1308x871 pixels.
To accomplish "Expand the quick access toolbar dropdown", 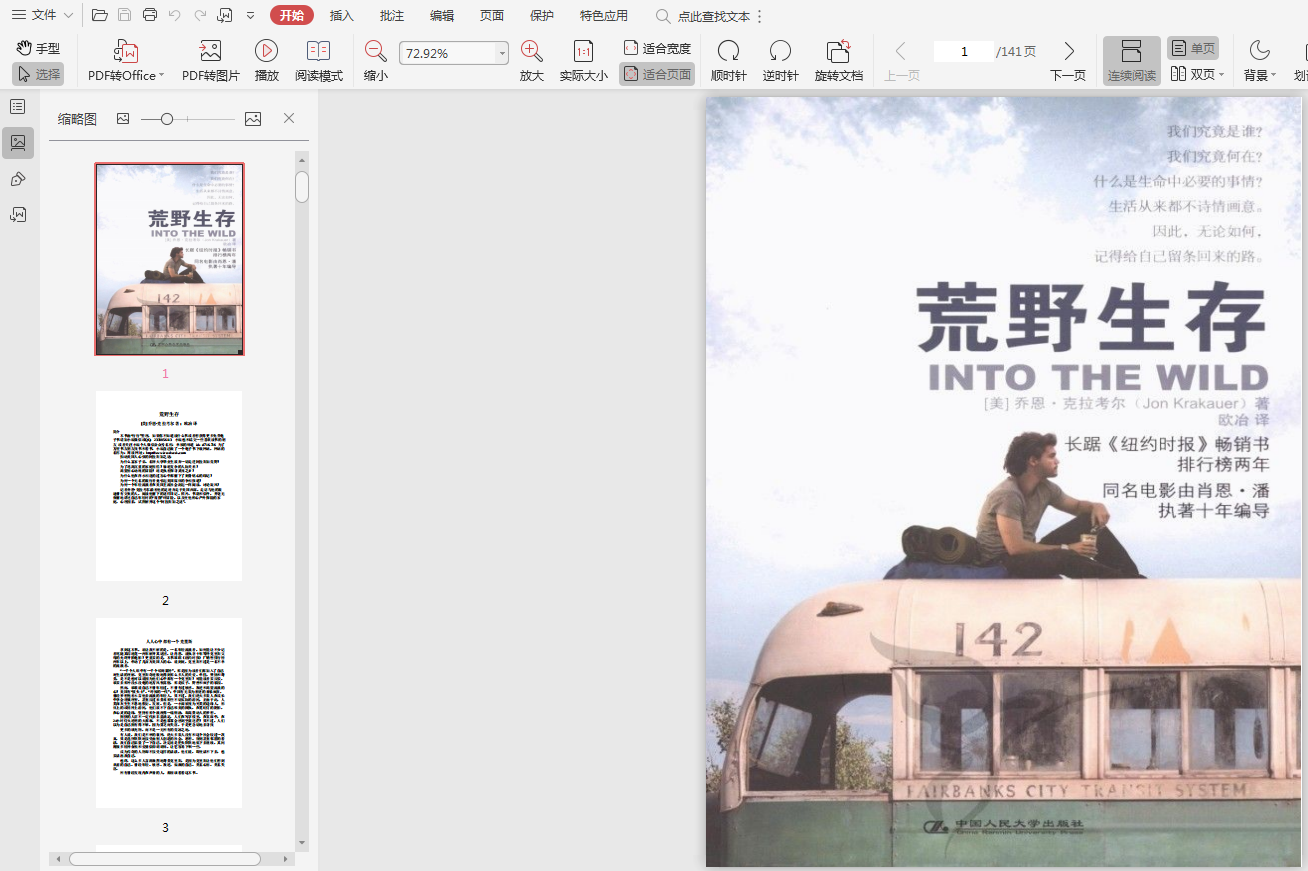I will click(x=250, y=16).
